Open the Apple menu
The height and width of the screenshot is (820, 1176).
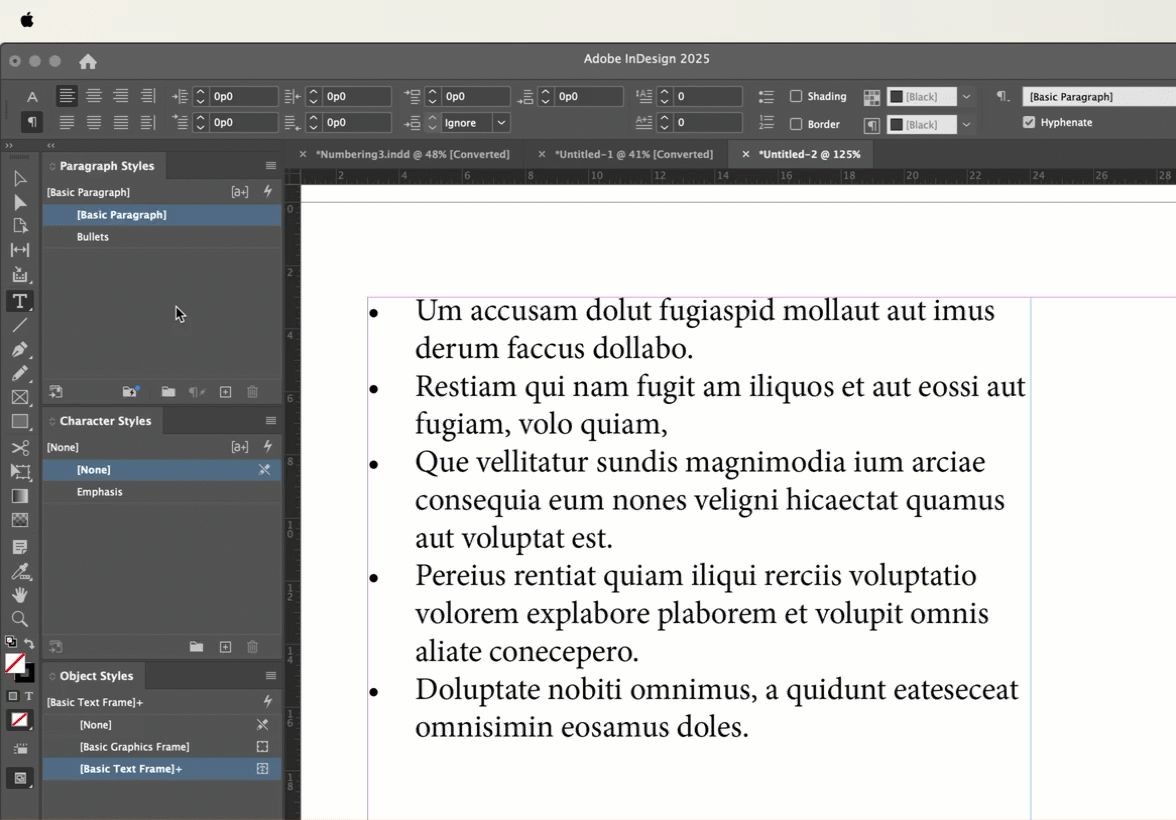tap(27, 20)
